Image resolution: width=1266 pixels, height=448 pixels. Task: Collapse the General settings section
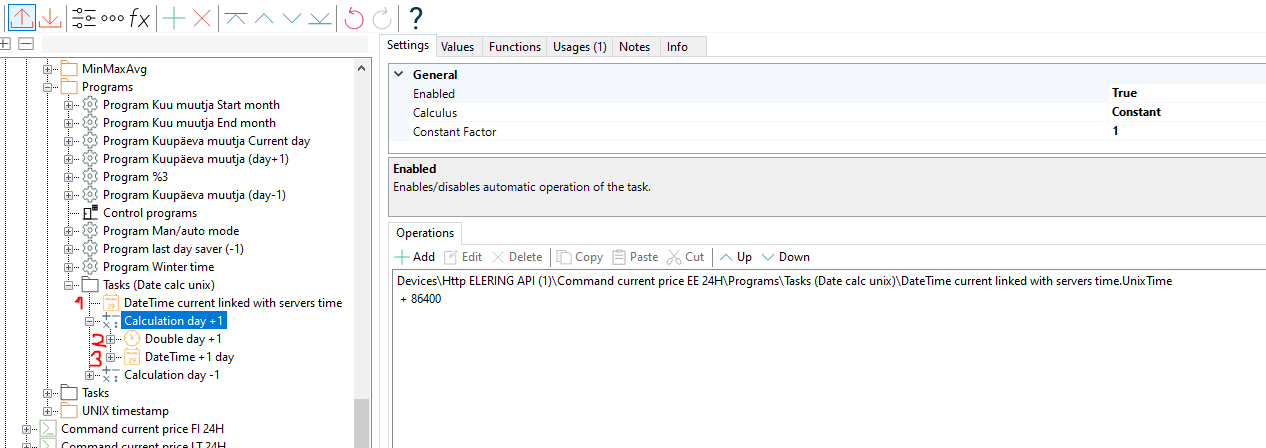(x=400, y=75)
